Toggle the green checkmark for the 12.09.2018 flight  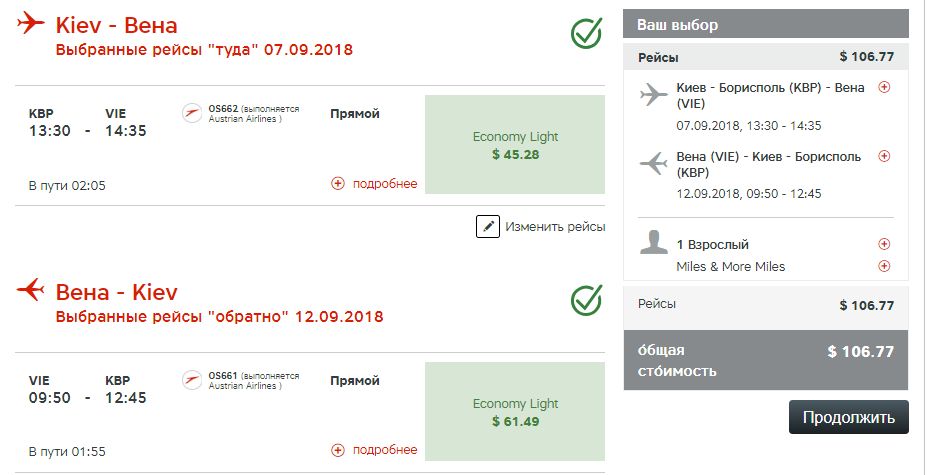[x=586, y=300]
